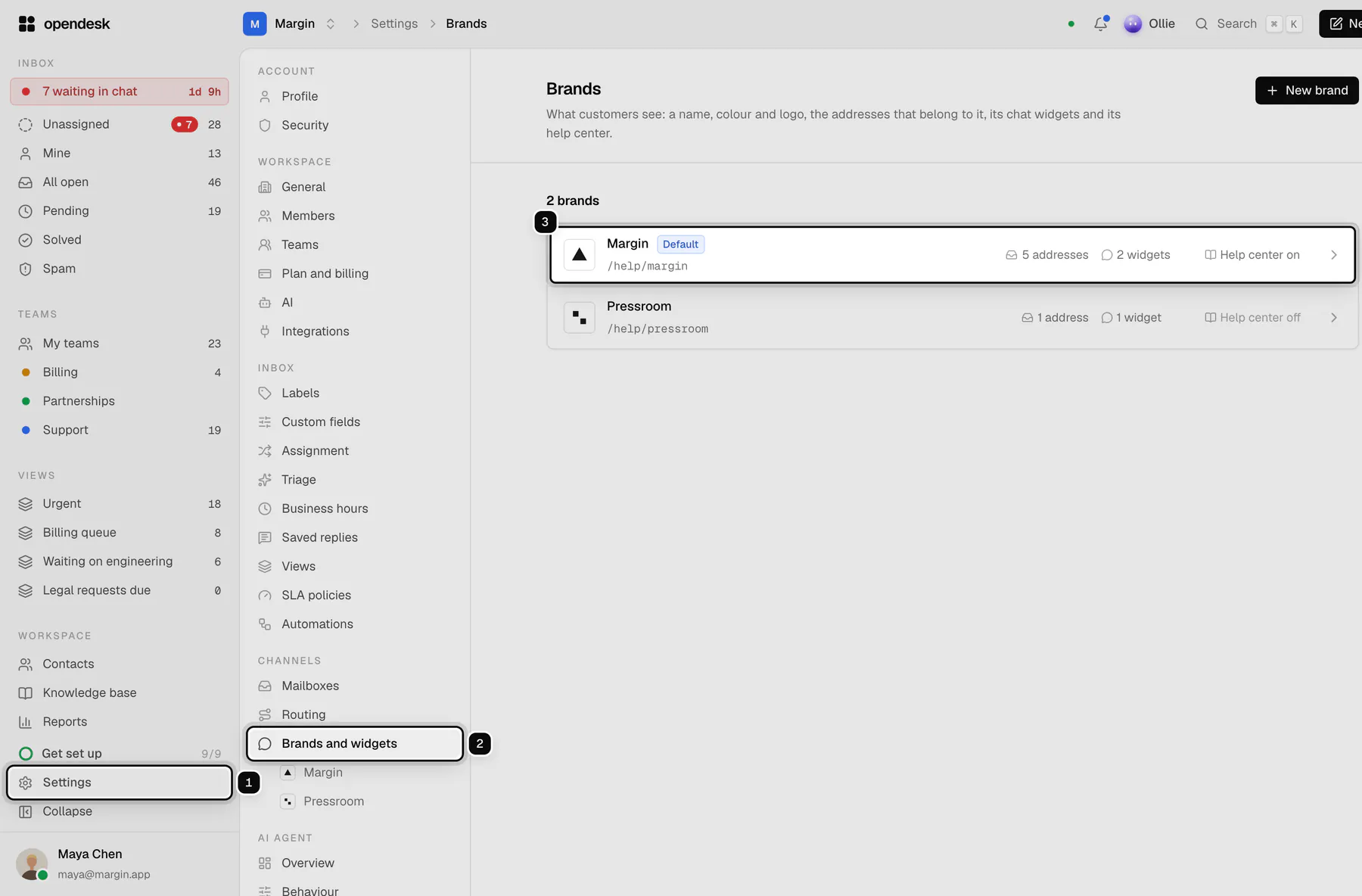Click the Integrations plug icon
1362x896 pixels.
click(265, 331)
